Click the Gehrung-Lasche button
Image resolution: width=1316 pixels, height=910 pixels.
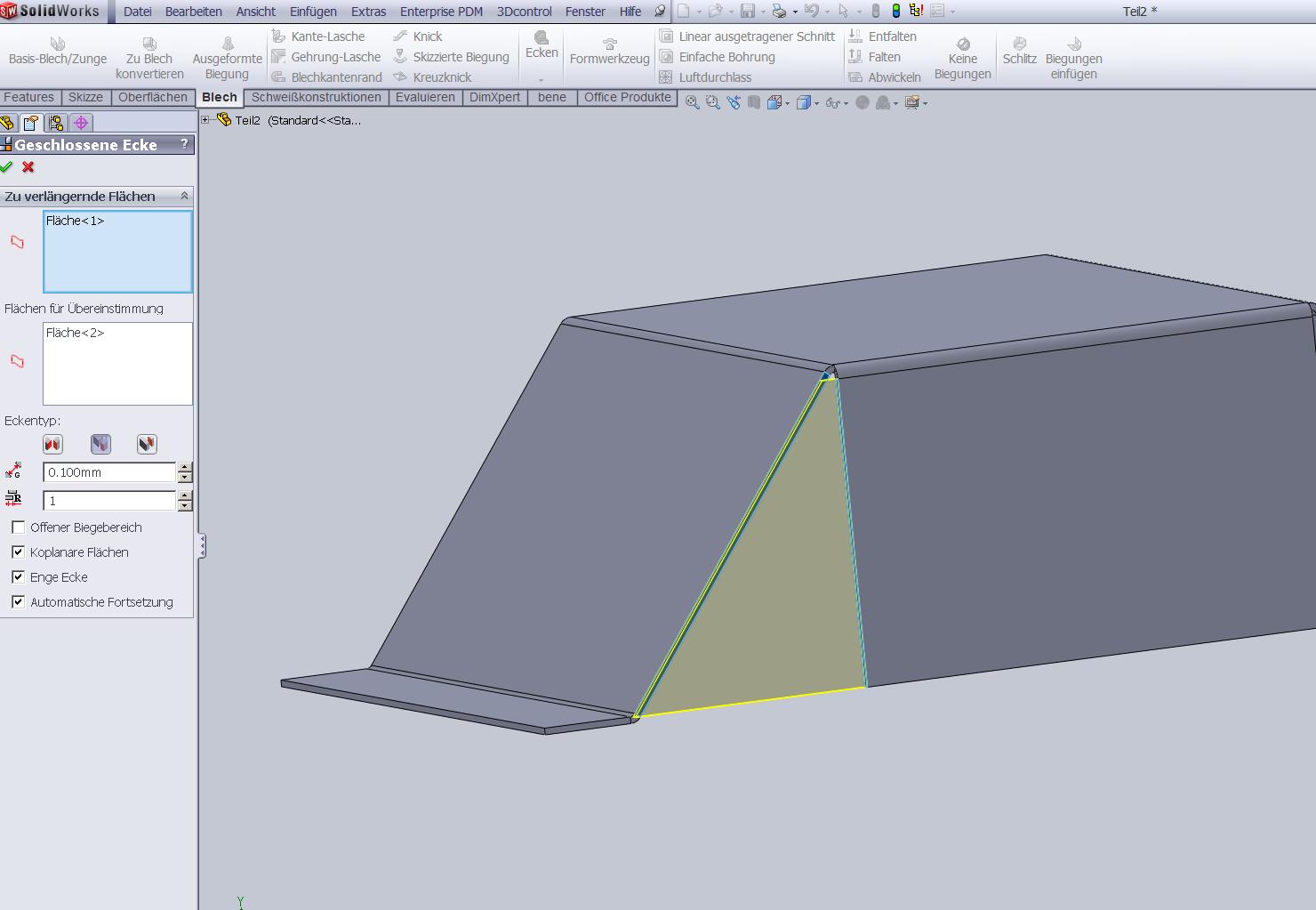point(335,57)
